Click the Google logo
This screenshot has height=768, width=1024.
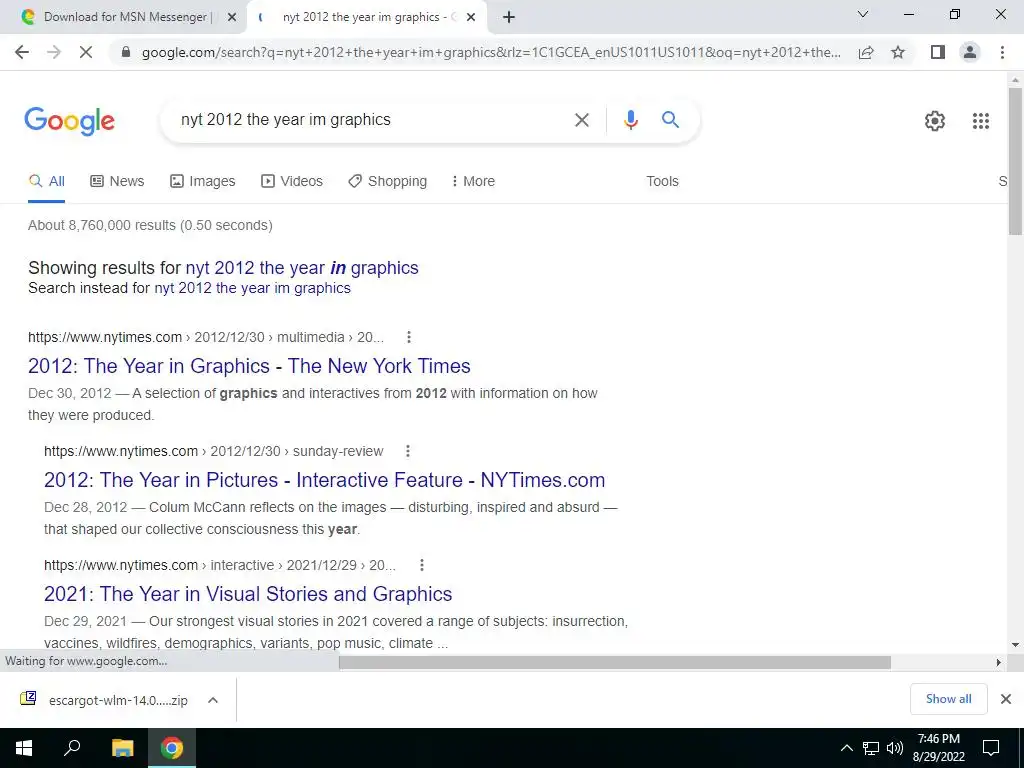tap(69, 121)
